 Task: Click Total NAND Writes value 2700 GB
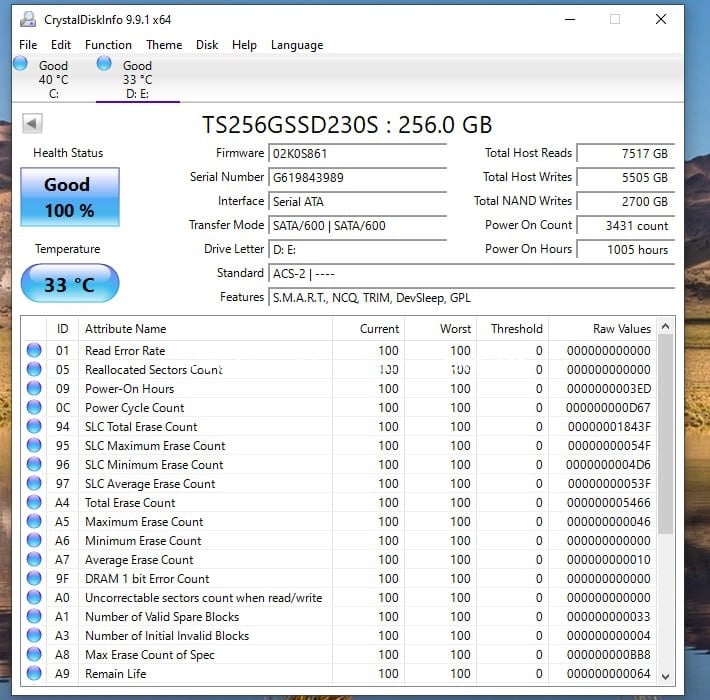tap(626, 201)
